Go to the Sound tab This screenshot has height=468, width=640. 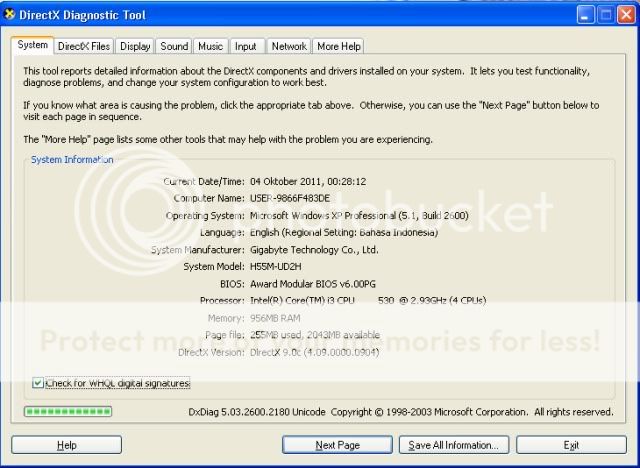[x=174, y=47]
